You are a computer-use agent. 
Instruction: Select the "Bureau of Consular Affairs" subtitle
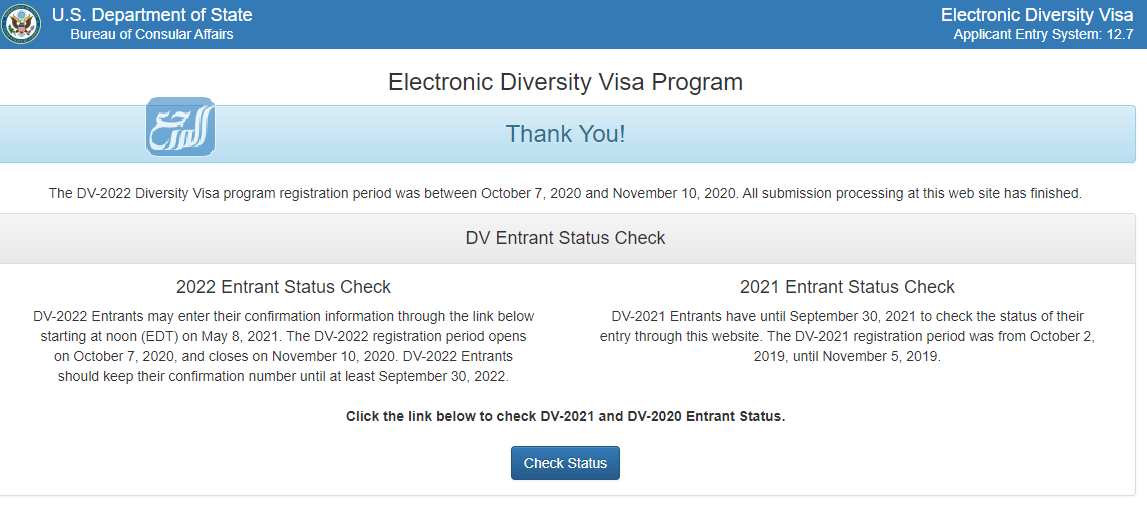(x=151, y=35)
